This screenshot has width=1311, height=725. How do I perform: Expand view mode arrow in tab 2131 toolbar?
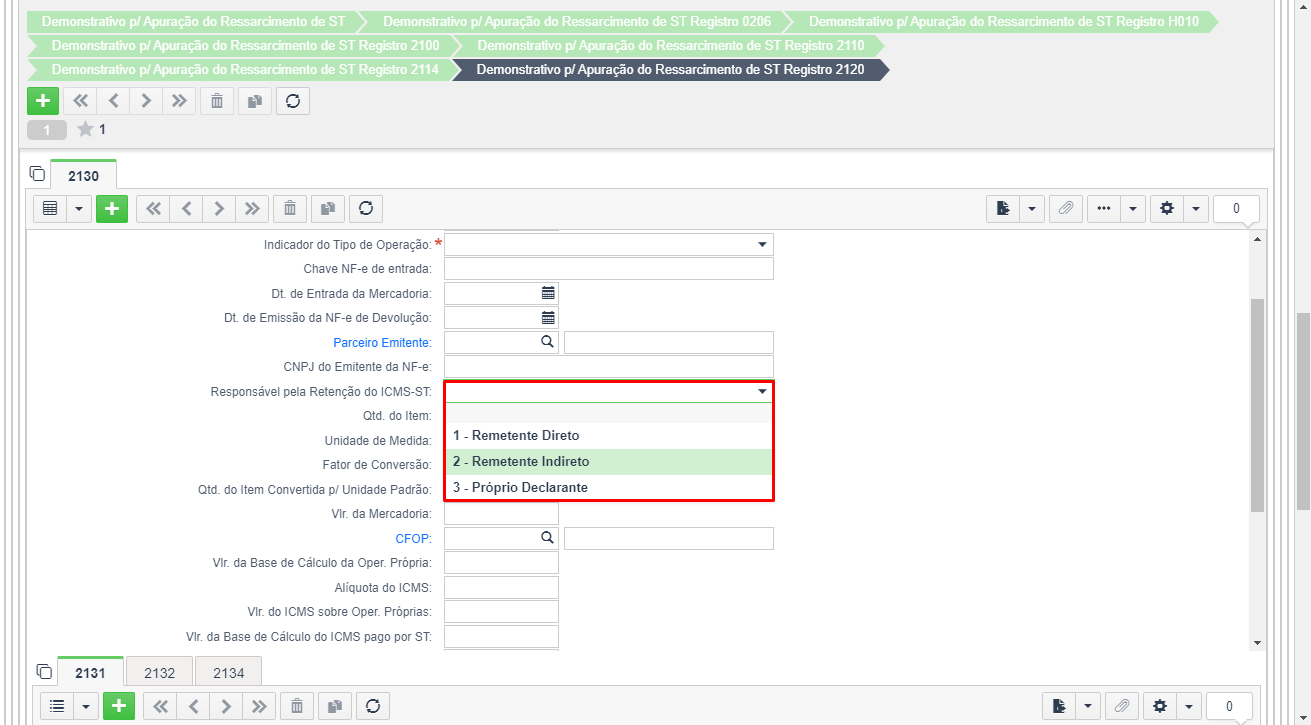point(86,706)
